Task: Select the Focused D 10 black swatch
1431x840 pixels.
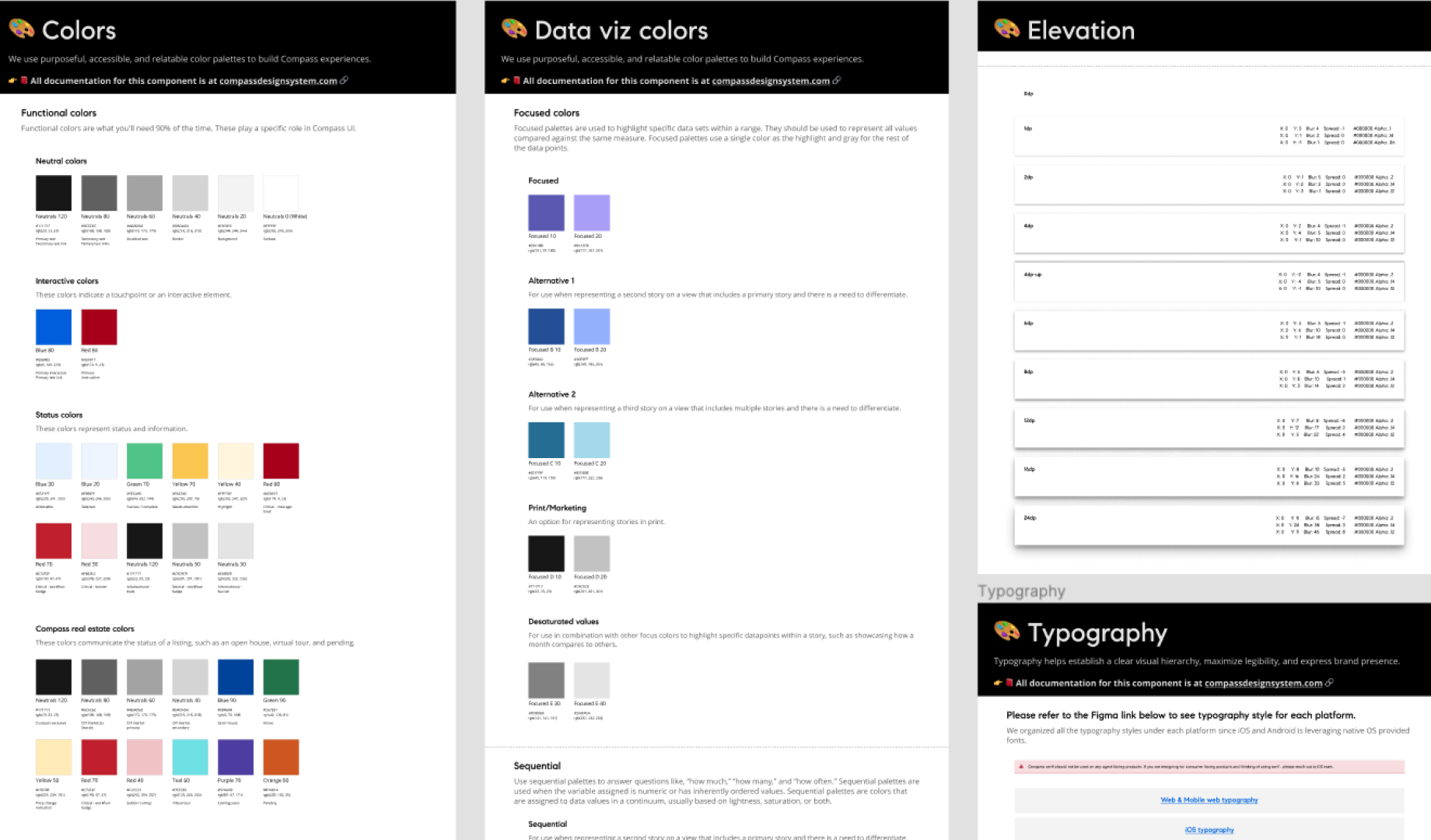Action: [x=546, y=553]
